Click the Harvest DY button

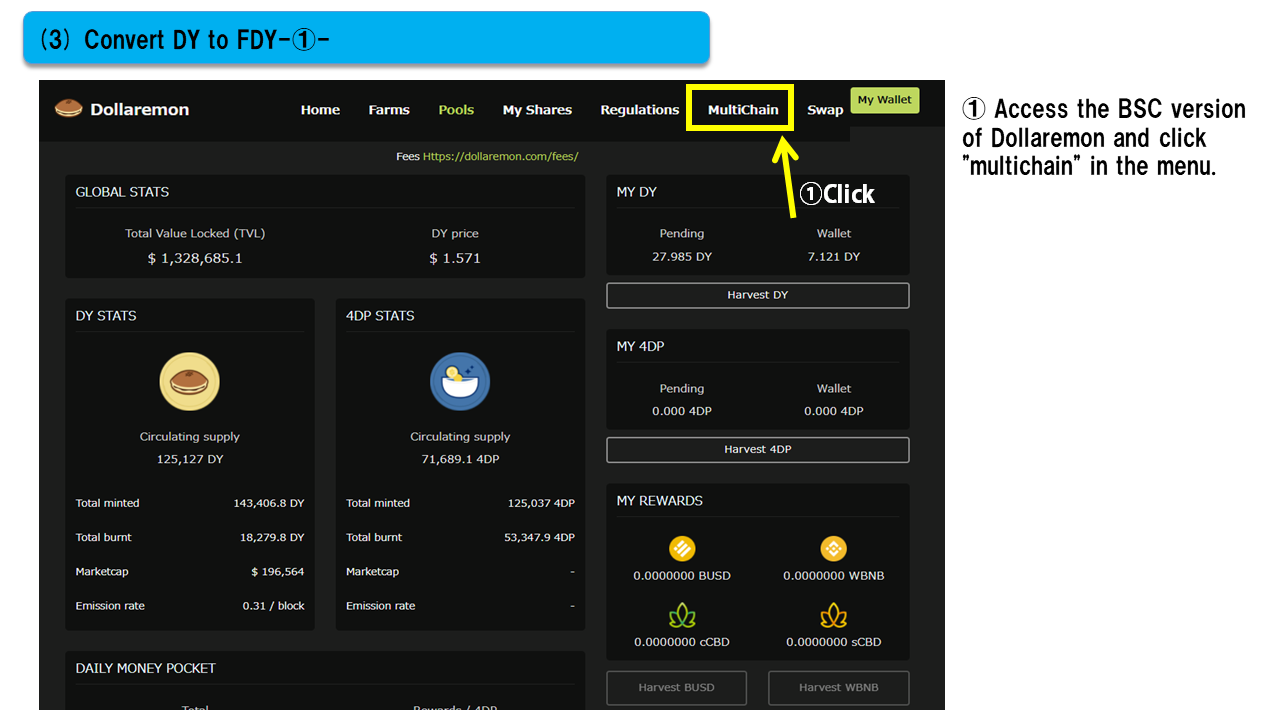[758, 295]
